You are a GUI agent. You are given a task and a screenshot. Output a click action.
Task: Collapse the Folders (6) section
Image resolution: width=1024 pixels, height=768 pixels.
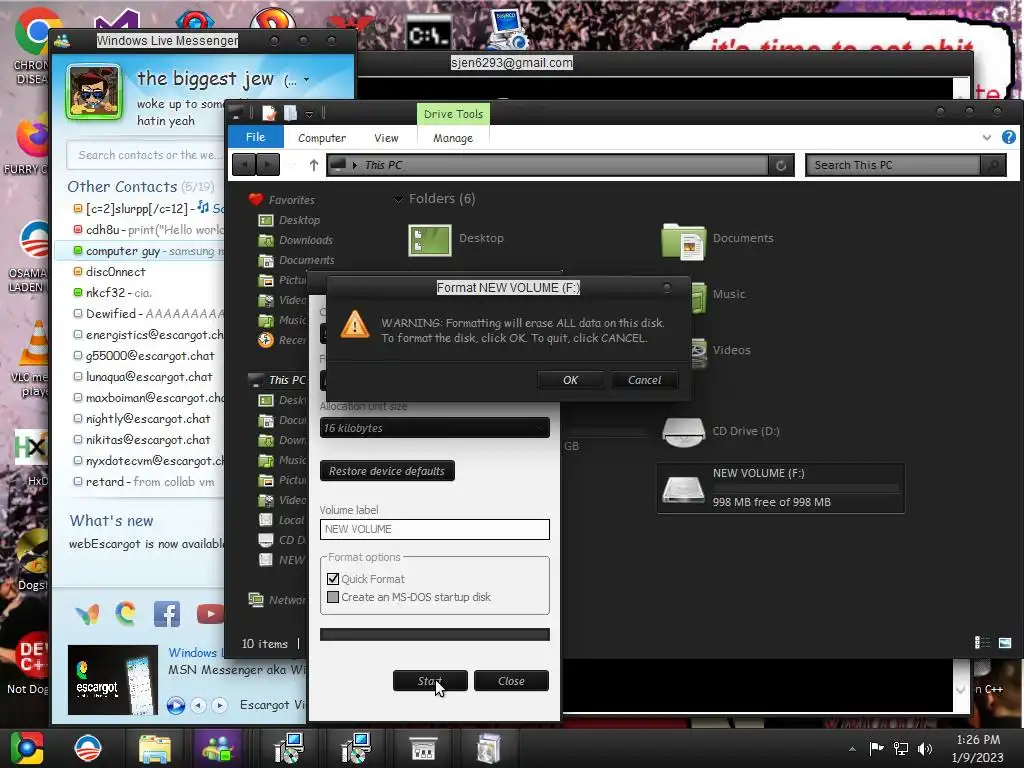tap(398, 199)
